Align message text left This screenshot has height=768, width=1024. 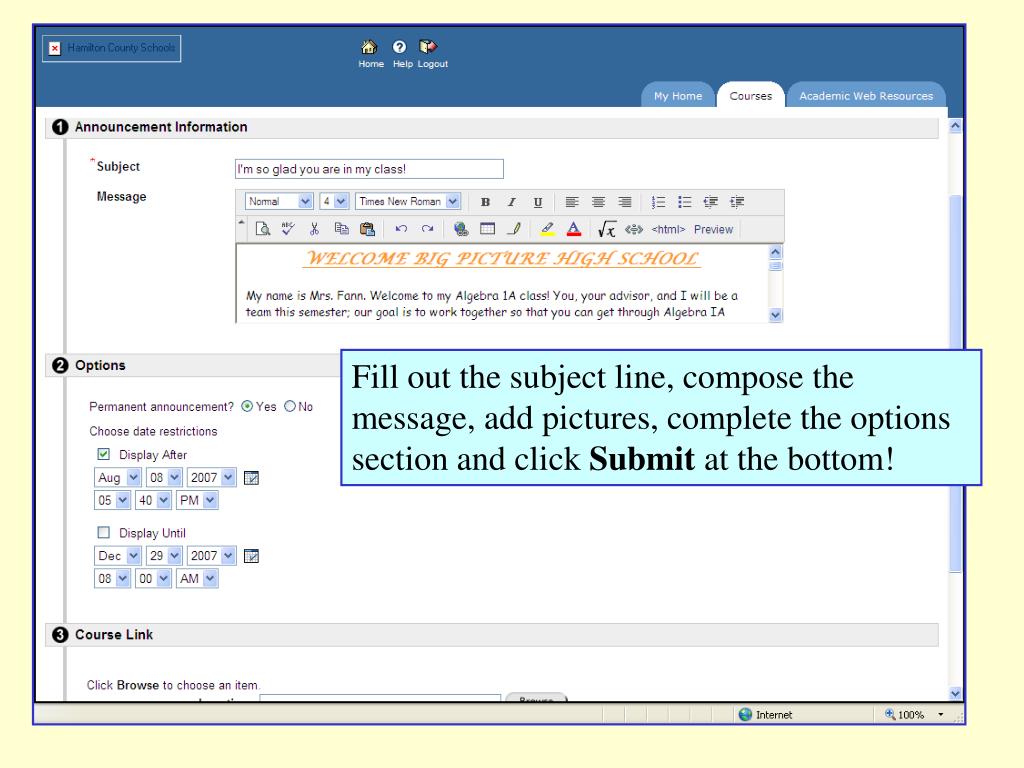click(572, 202)
